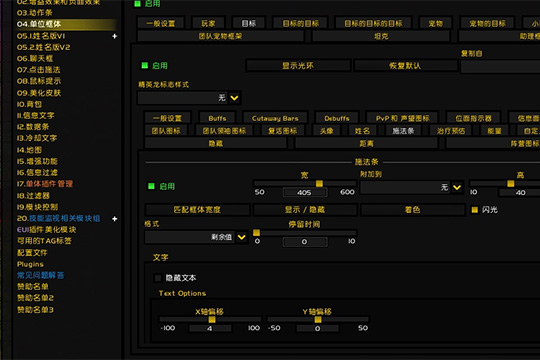
Task: Open the 位面指示器 sub-tab
Action: click(473, 118)
